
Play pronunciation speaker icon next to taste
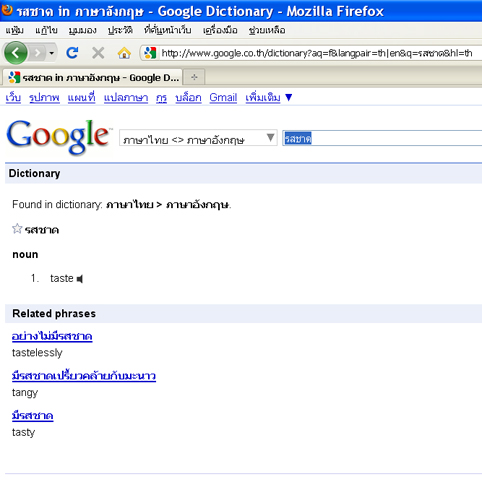[80, 279]
